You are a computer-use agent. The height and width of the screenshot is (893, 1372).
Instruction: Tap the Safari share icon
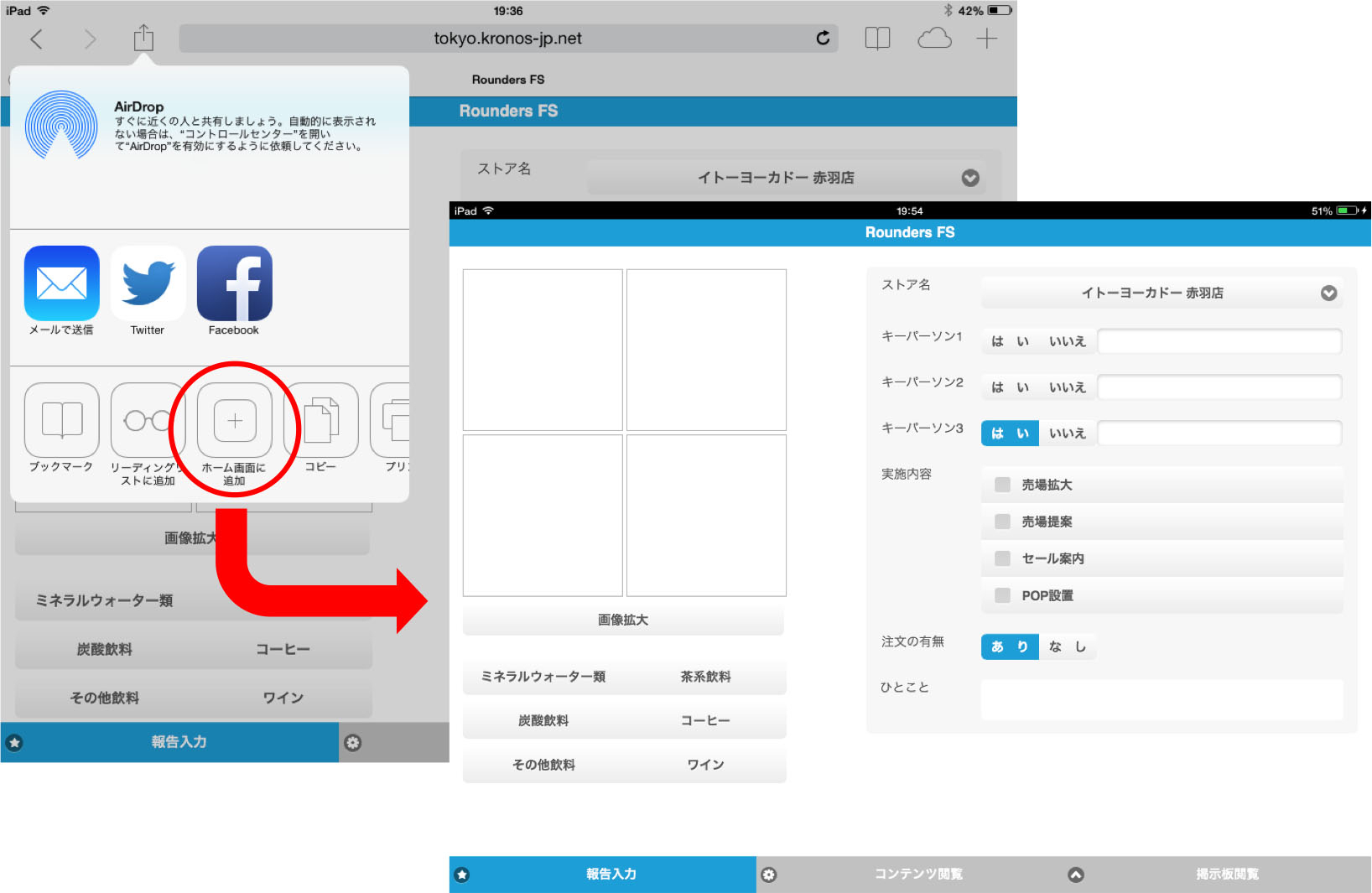click(x=143, y=39)
